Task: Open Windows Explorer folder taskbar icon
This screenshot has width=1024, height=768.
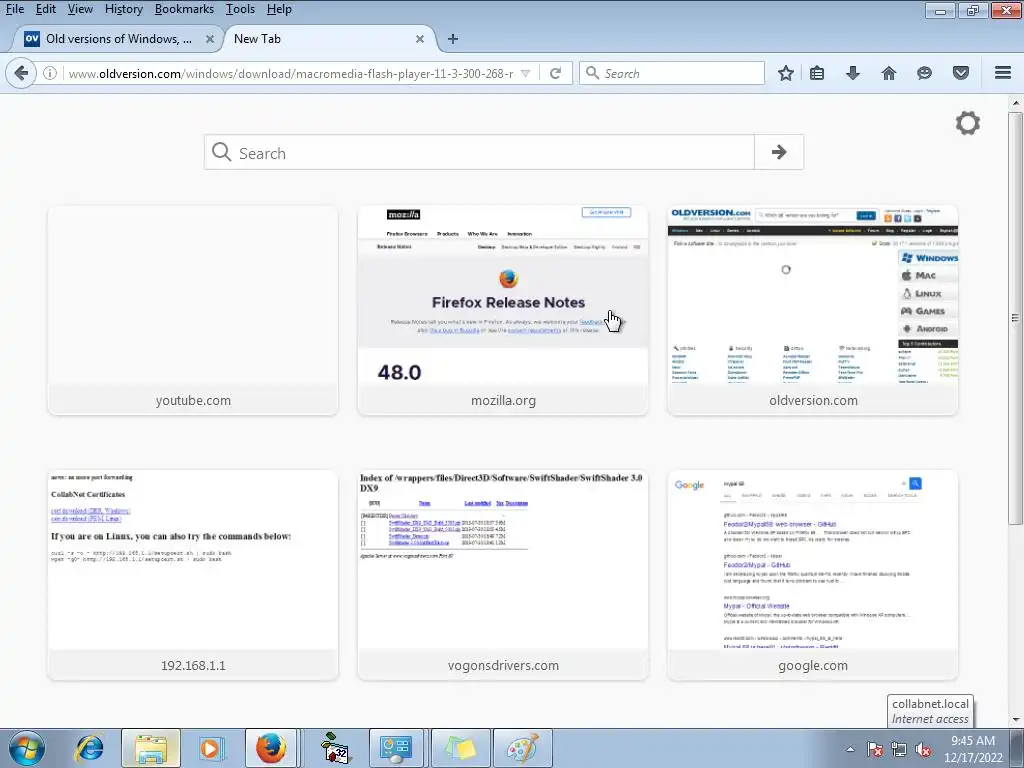Action: tap(150, 748)
